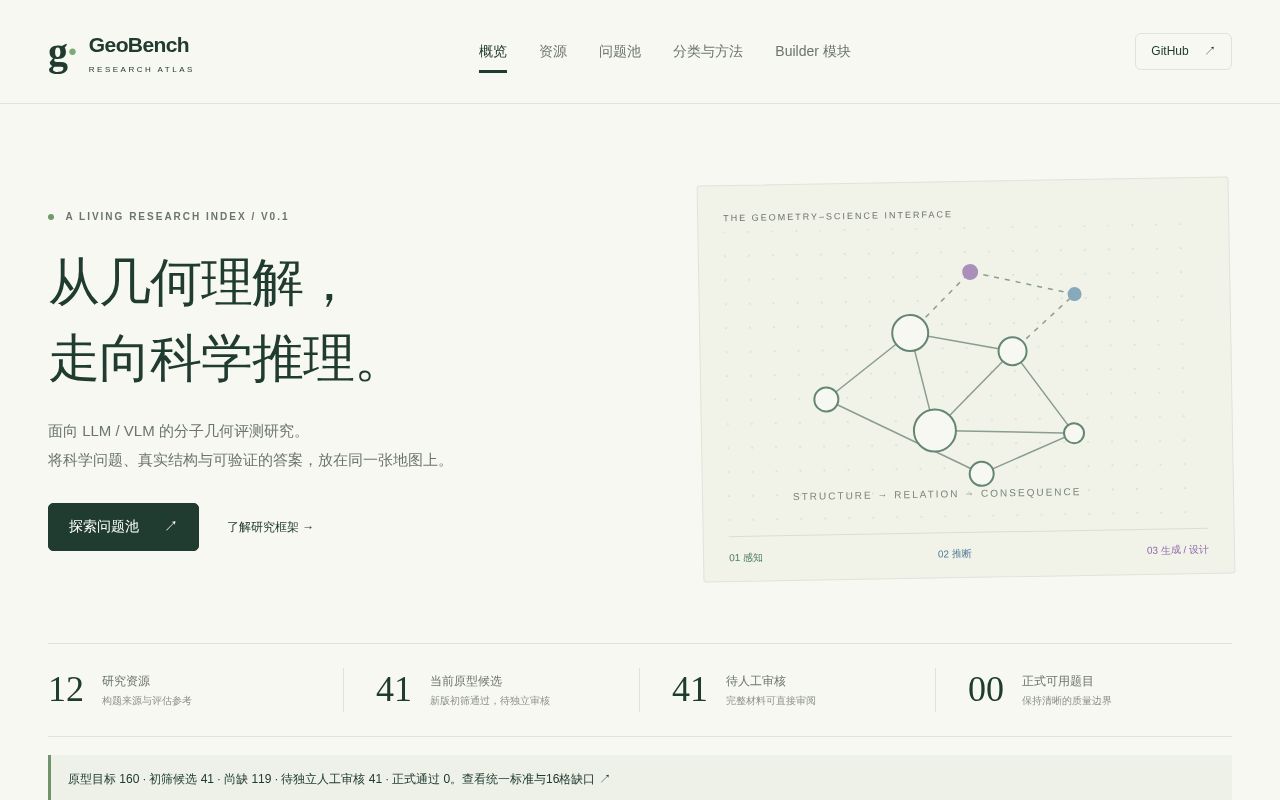Click the purple node in the diagram

tap(970, 272)
